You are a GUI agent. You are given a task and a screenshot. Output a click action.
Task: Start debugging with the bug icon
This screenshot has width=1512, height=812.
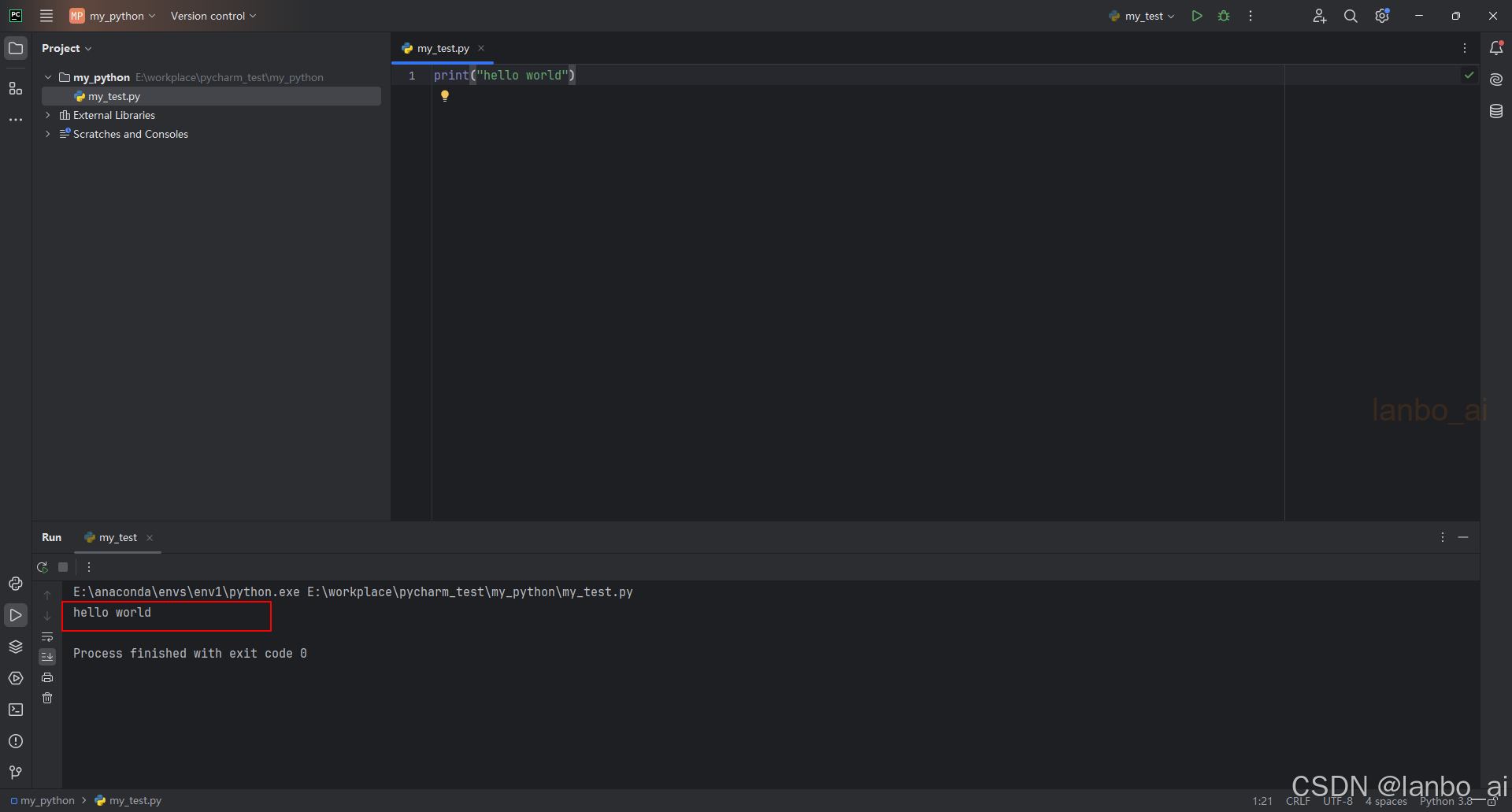pos(1224,16)
